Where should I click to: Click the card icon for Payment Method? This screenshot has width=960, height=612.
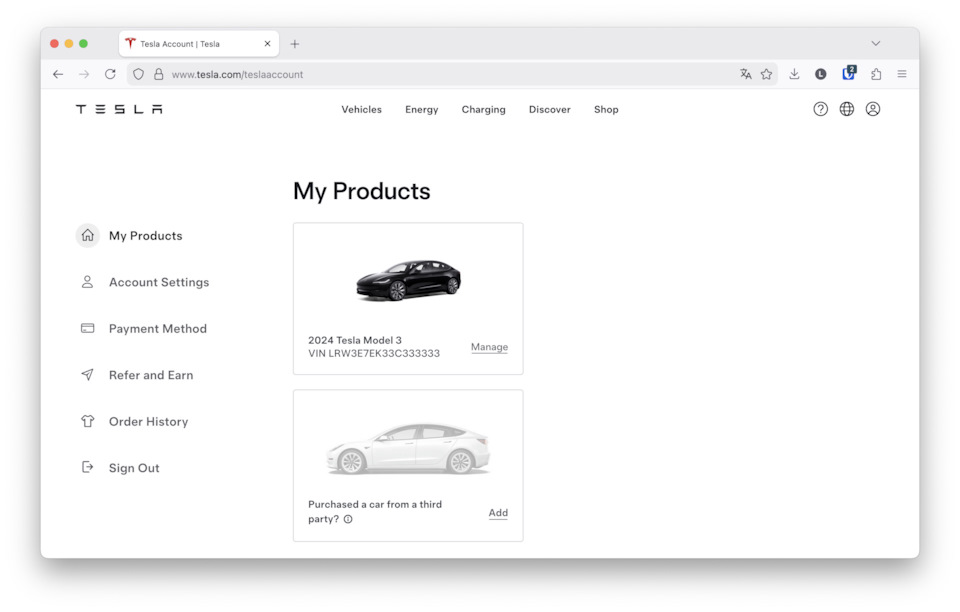(88, 328)
